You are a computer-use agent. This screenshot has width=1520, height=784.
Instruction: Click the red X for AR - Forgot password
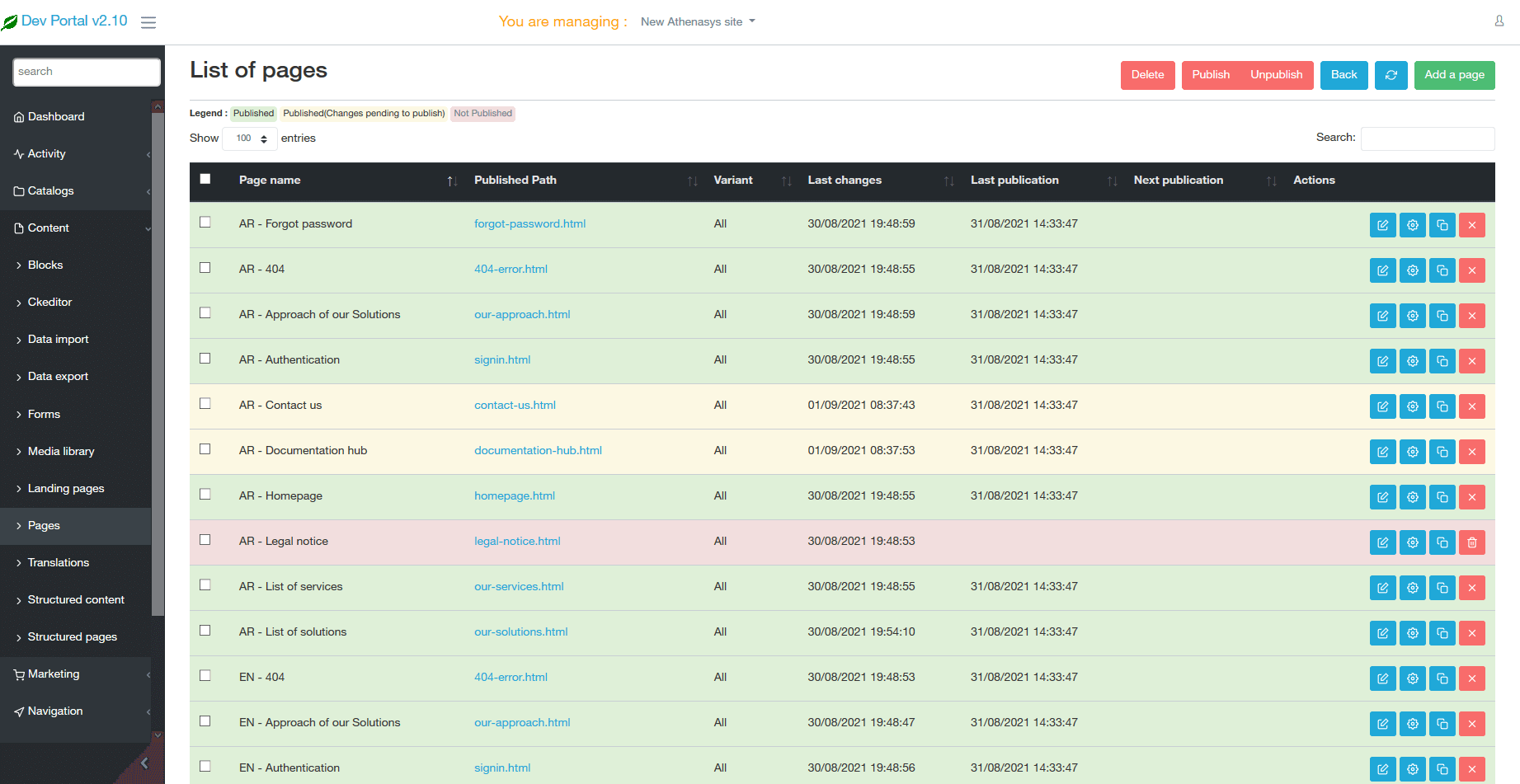1471,225
